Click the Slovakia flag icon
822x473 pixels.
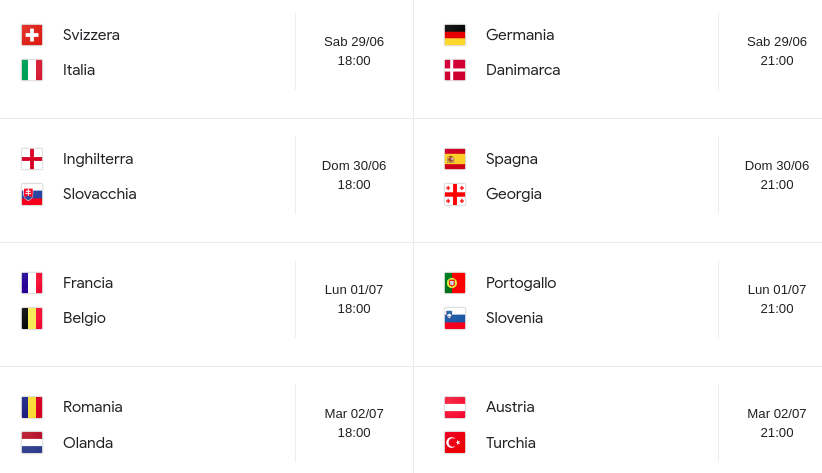coord(32,195)
